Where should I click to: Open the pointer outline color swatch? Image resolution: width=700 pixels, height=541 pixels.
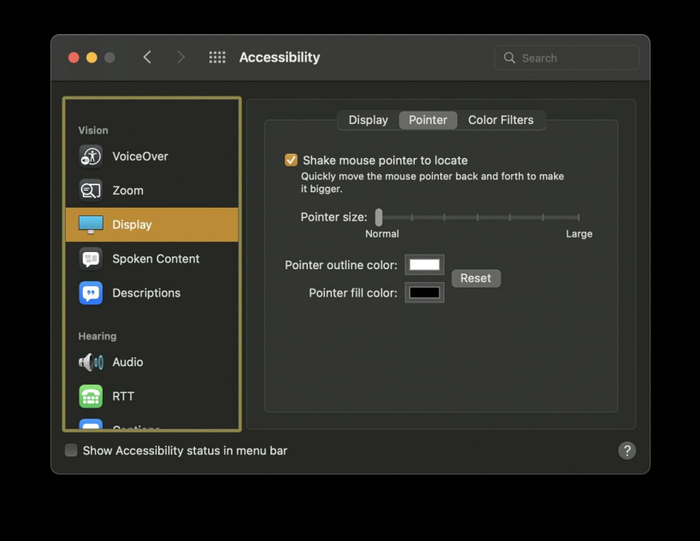tap(424, 265)
